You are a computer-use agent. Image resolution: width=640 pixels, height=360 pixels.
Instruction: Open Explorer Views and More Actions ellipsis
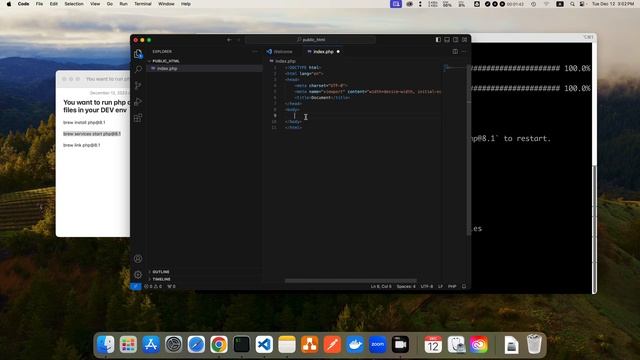[x=255, y=51]
